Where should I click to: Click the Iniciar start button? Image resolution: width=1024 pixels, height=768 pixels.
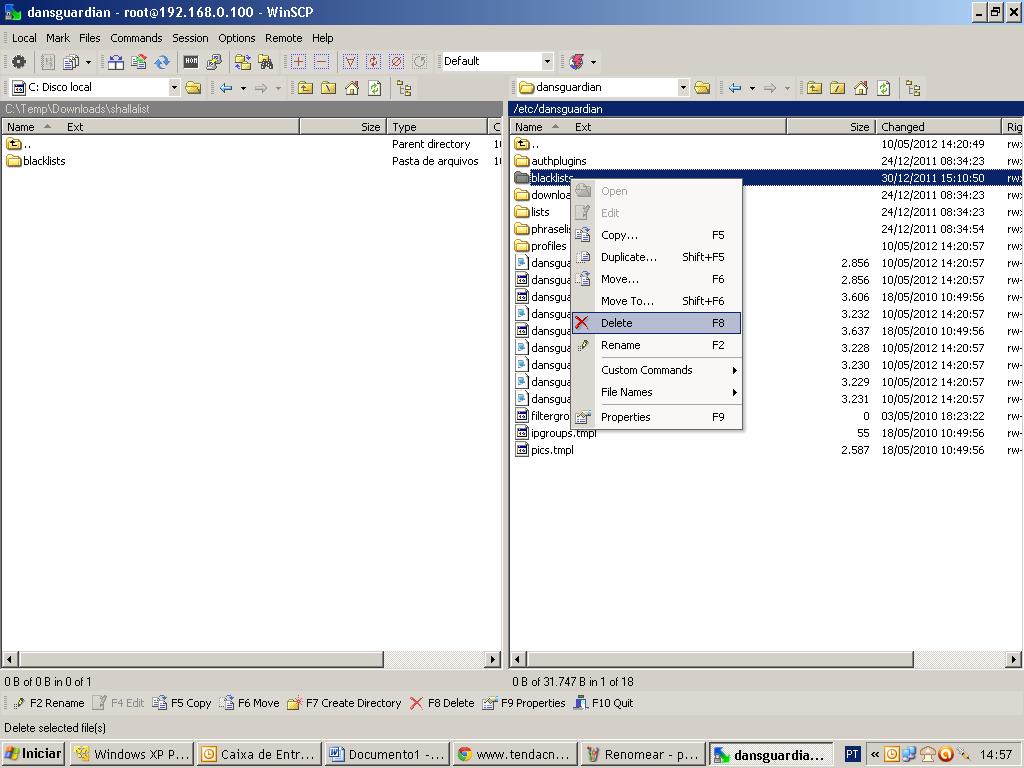(x=33, y=754)
